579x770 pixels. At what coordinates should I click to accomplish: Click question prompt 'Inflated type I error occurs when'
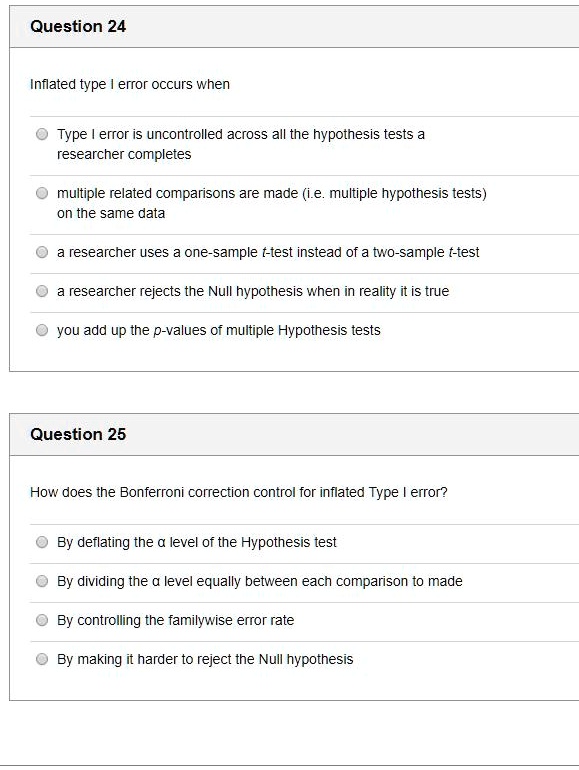tap(130, 84)
